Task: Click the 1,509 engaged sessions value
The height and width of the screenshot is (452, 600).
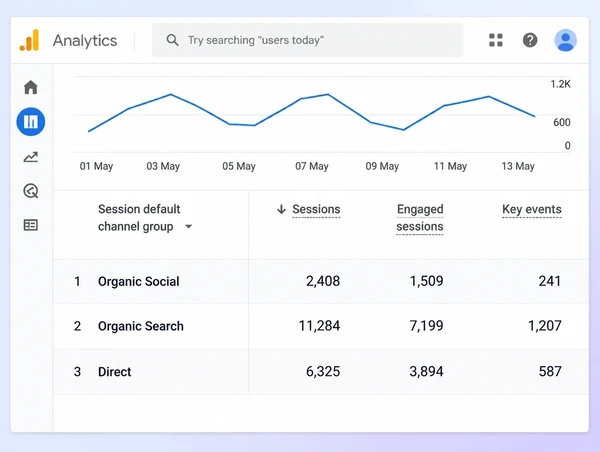Action: tap(426, 281)
